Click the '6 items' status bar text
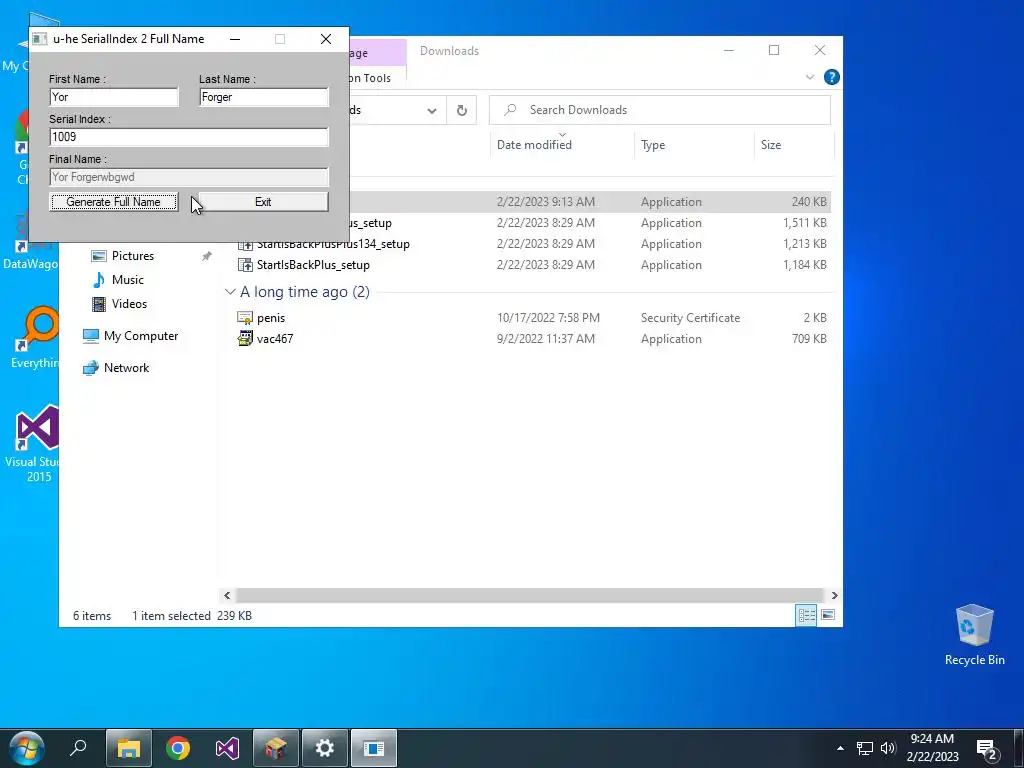1024x768 pixels. click(x=92, y=616)
